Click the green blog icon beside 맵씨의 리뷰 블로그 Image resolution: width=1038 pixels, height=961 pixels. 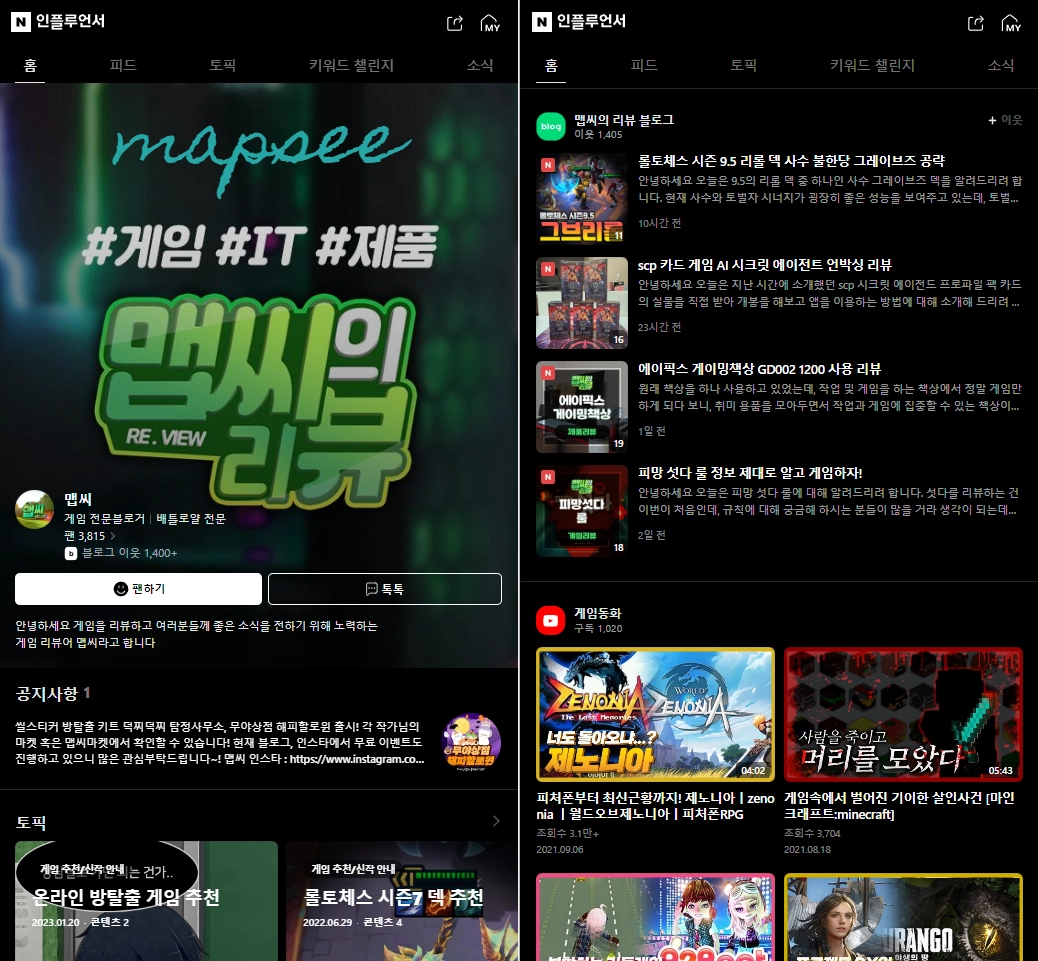click(x=551, y=126)
